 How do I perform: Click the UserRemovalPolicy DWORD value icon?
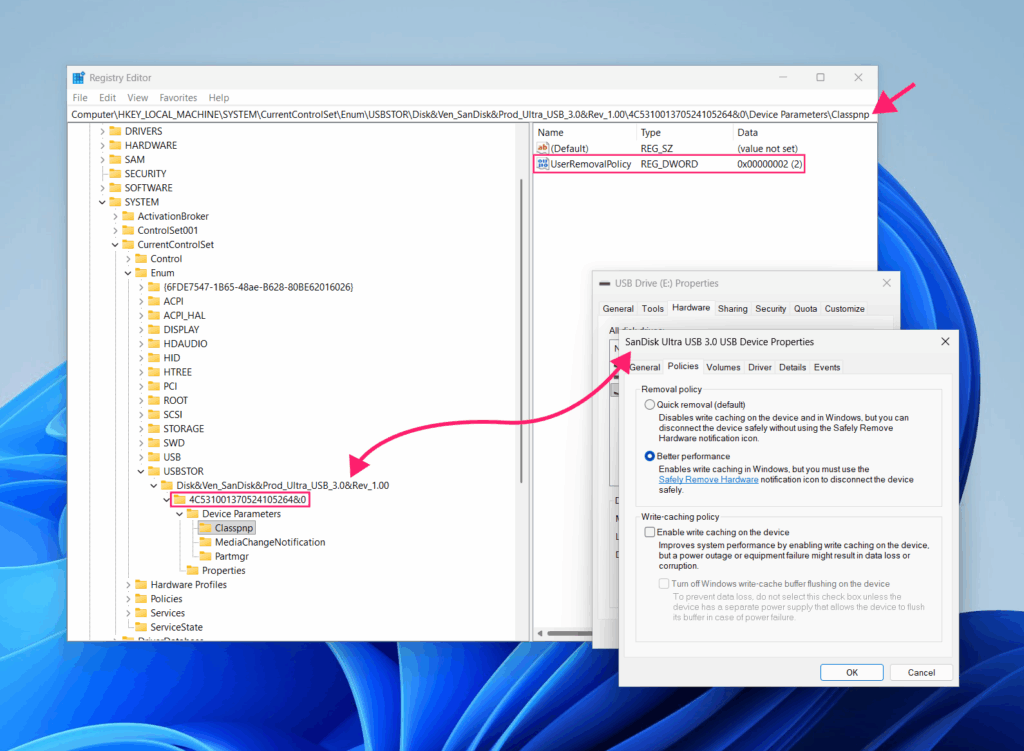pos(542,164)
